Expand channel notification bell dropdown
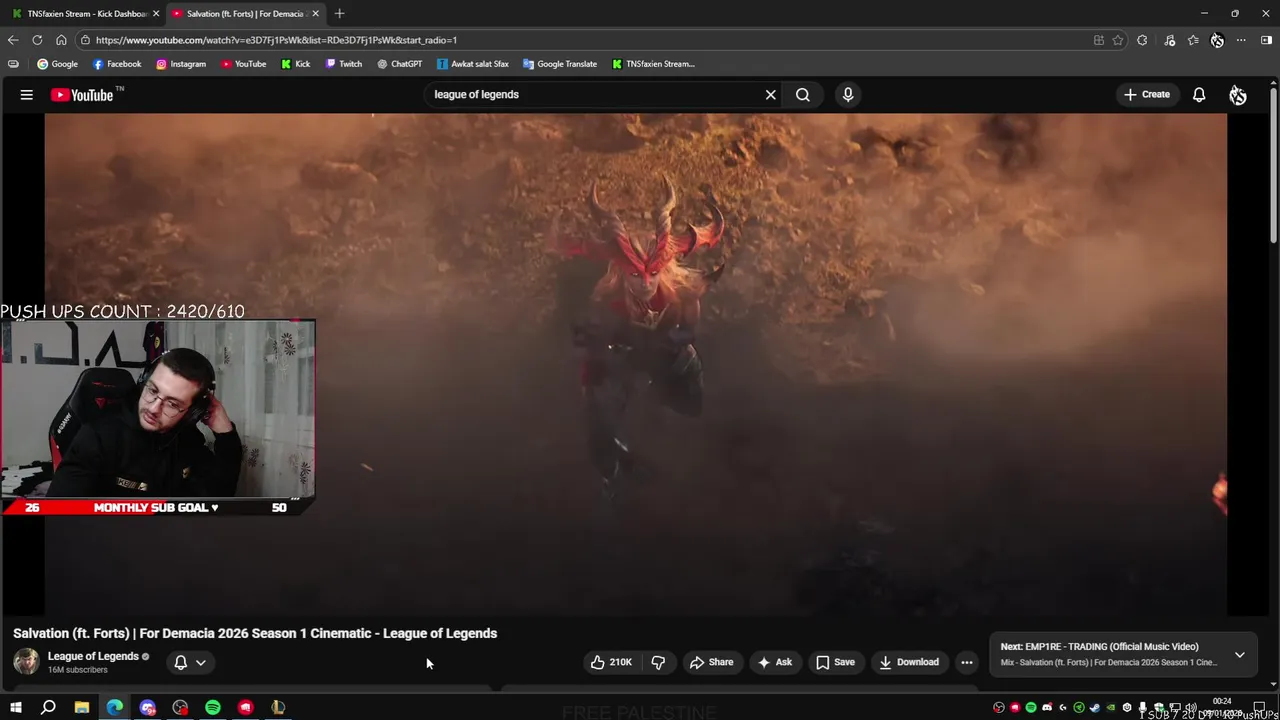The height and width of the screenshot is (720, 1280). [190, 662]
